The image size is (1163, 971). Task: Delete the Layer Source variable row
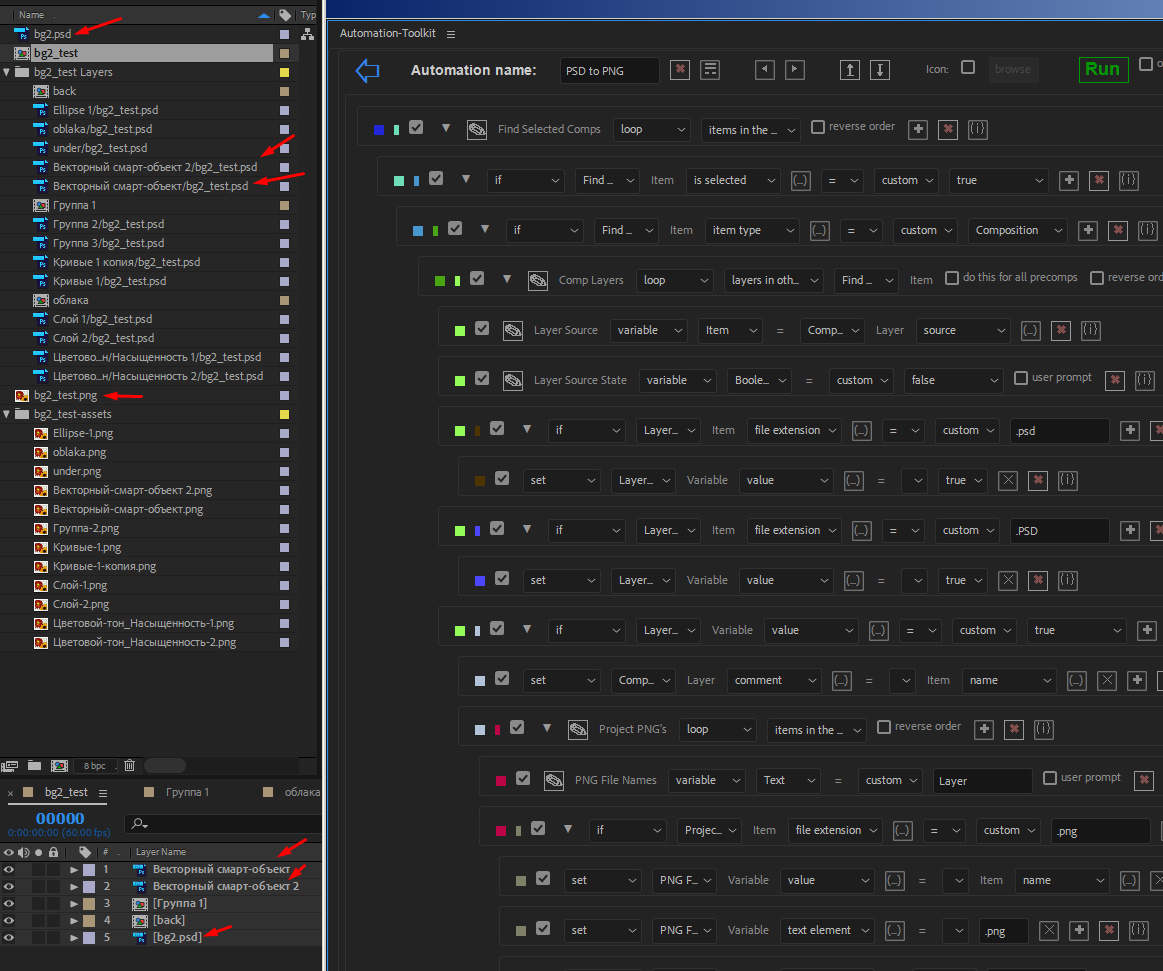(x=1061, y=330)
